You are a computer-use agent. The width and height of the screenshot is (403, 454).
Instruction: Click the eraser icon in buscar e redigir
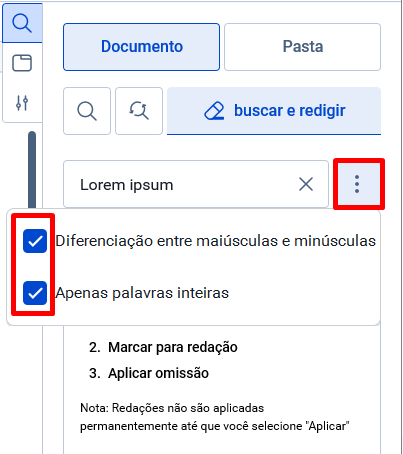(214, 111)
